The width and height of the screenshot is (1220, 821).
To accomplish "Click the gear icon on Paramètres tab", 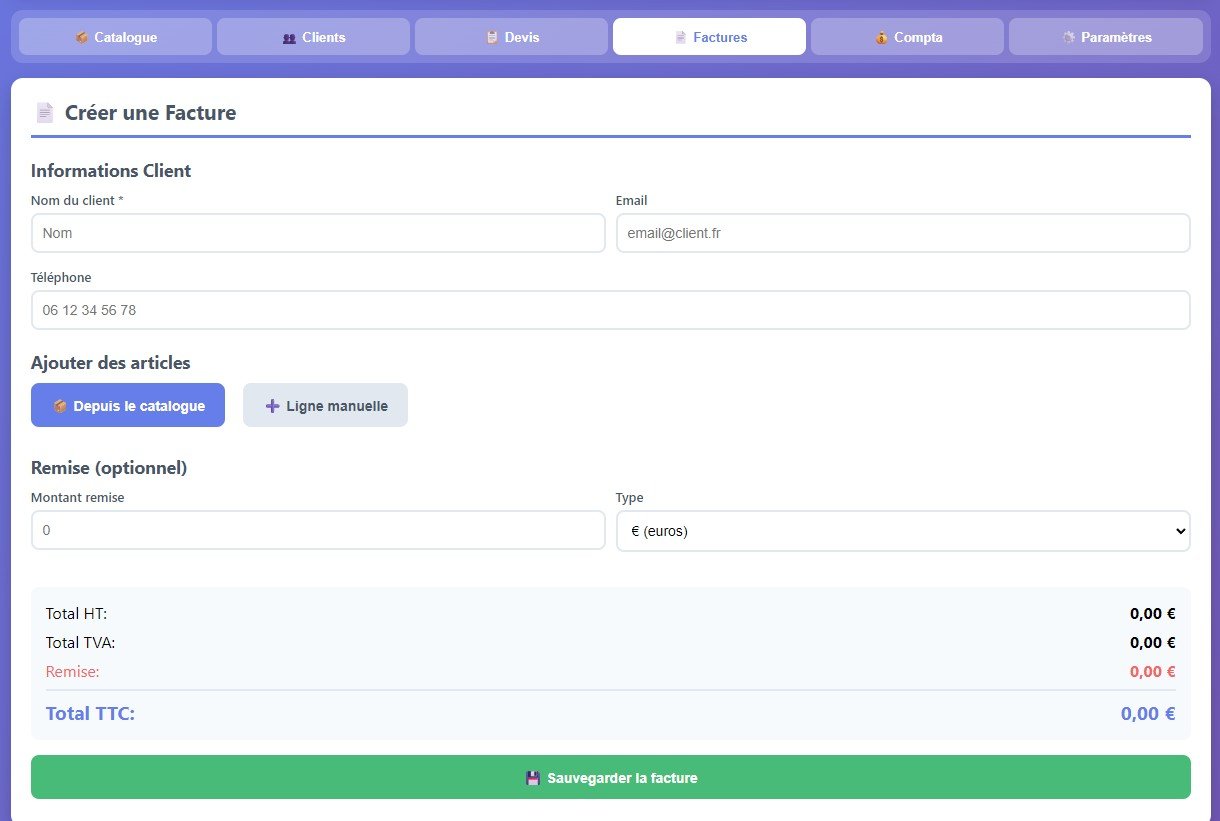I will click(x=1069, y=38).
